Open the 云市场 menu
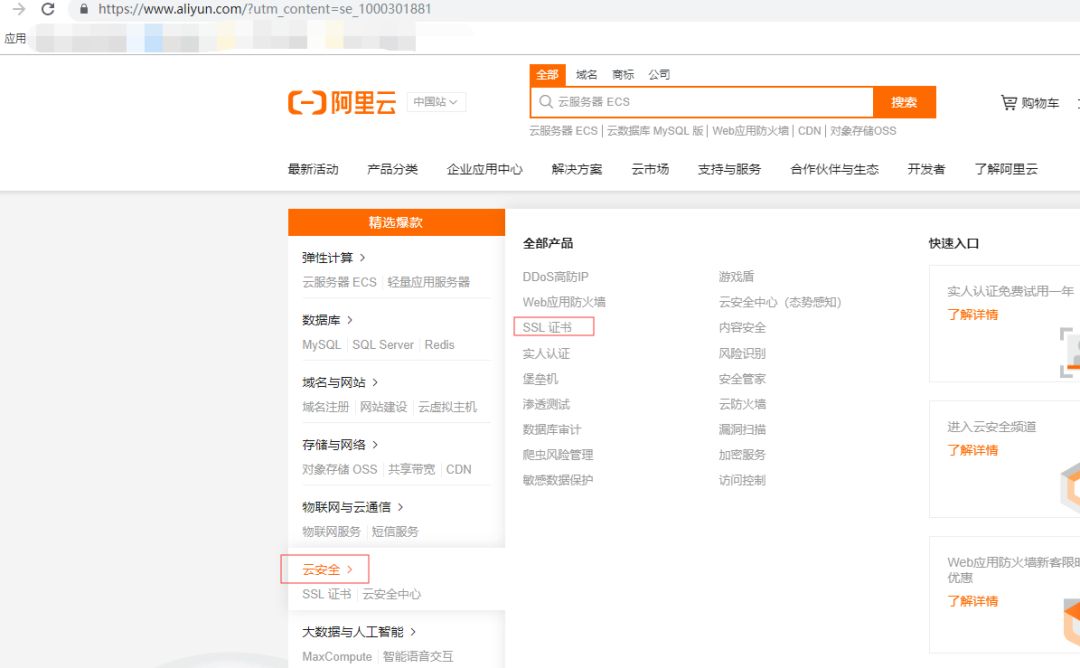 (650, 169)
